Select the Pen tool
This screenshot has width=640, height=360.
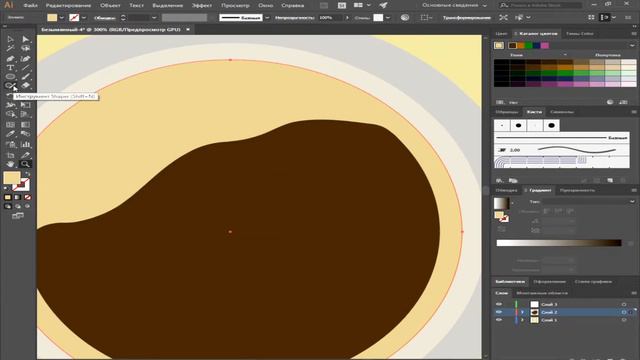[10, 58]
